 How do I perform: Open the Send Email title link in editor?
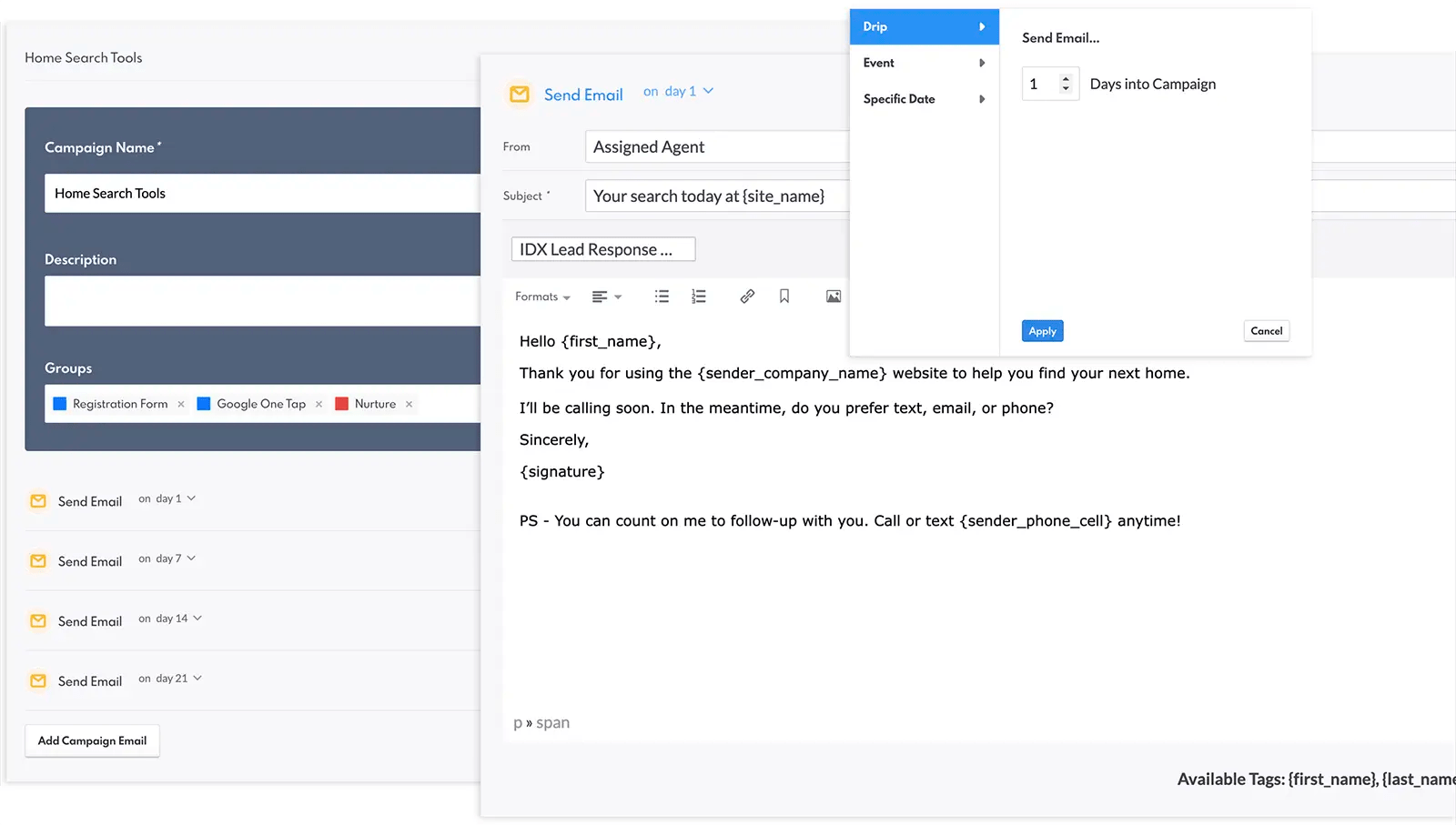pos(583,95)
